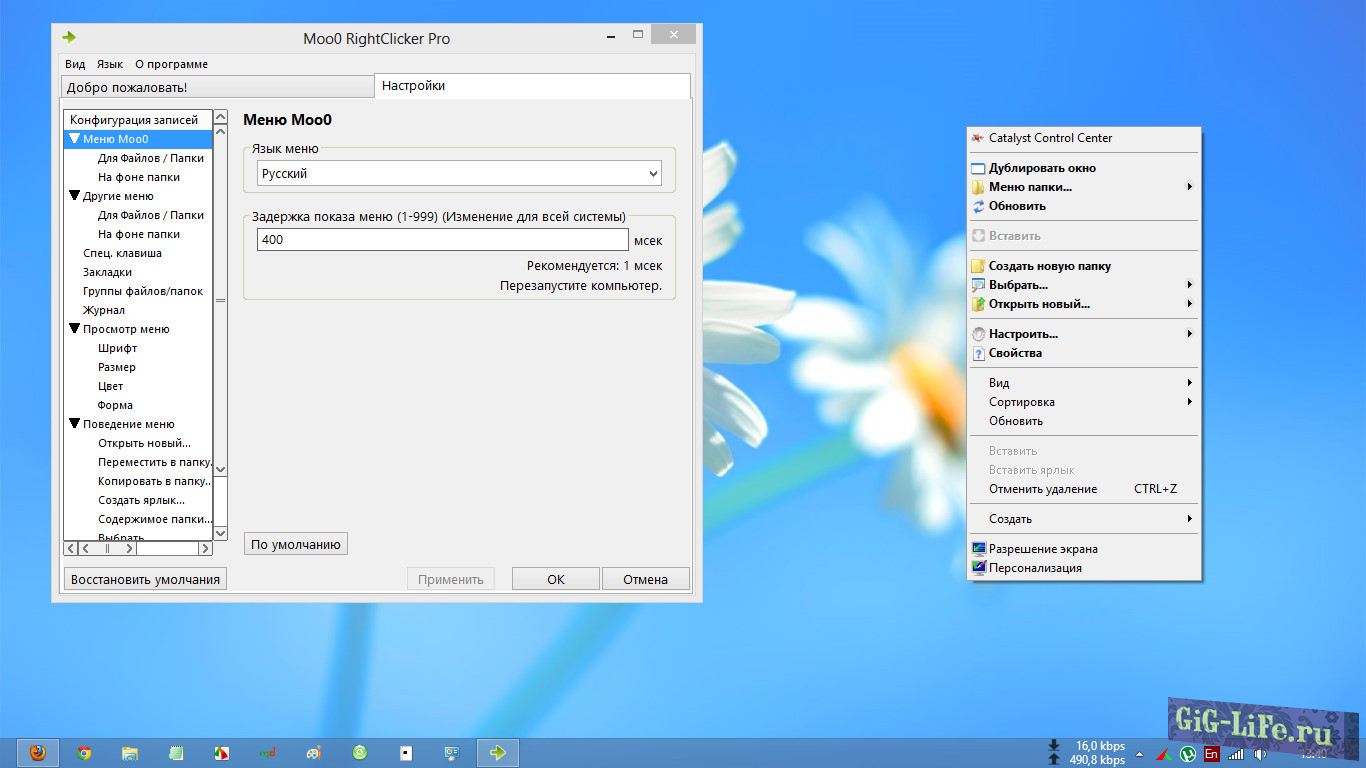Click the Создать новую папку folder icon

[978, 266]
